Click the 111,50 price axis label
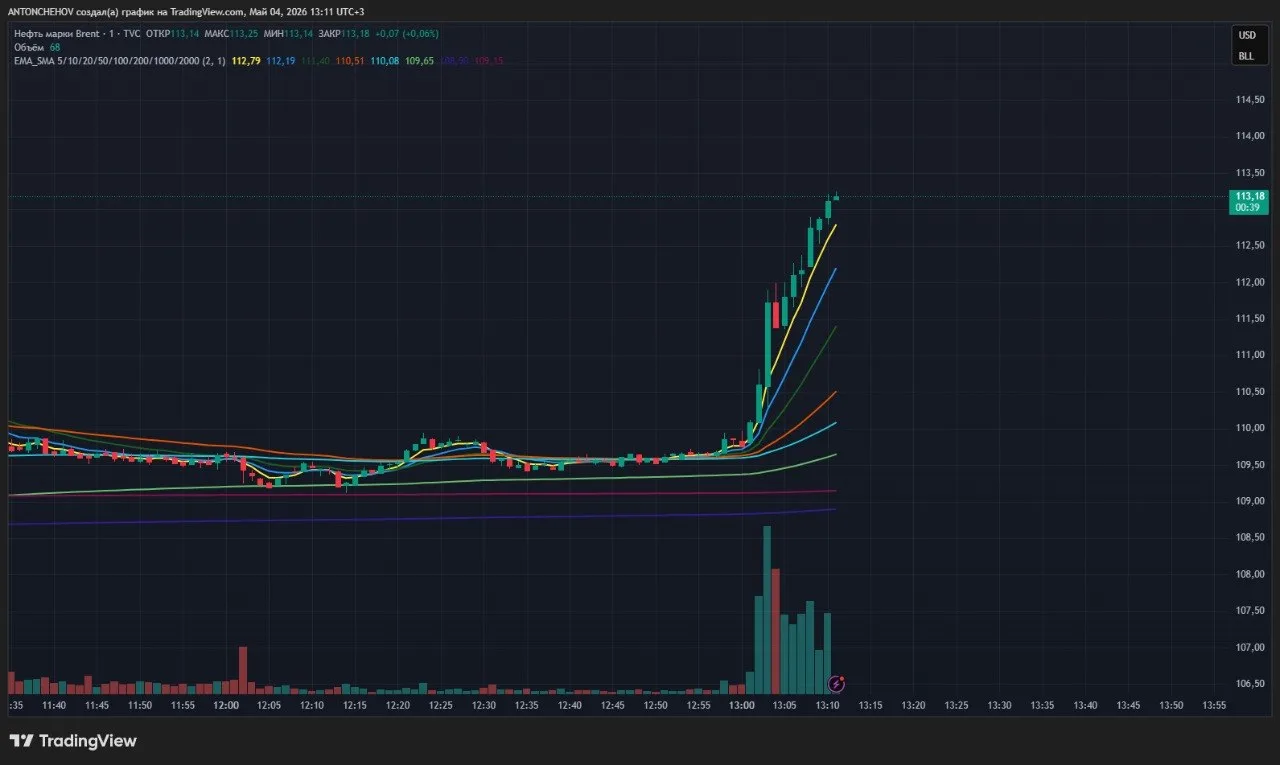 [1251, 319]
